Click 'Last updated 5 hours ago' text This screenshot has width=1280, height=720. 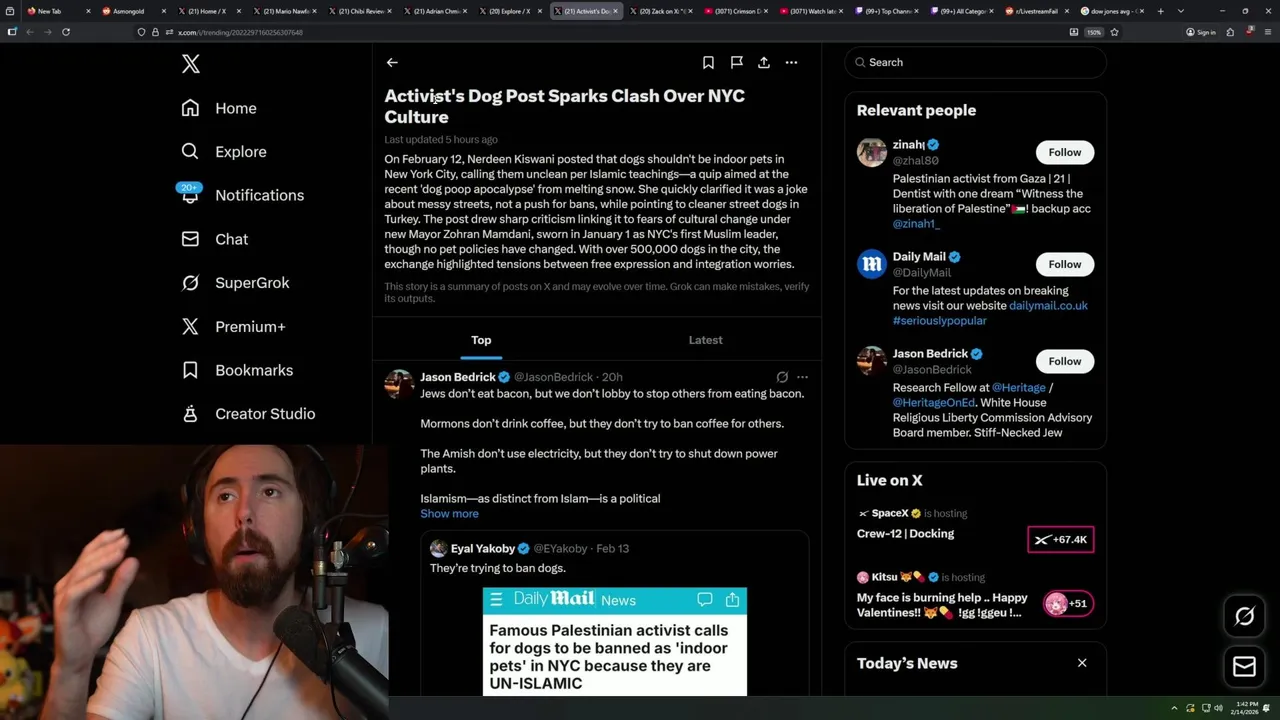click(x=441, y=139)
